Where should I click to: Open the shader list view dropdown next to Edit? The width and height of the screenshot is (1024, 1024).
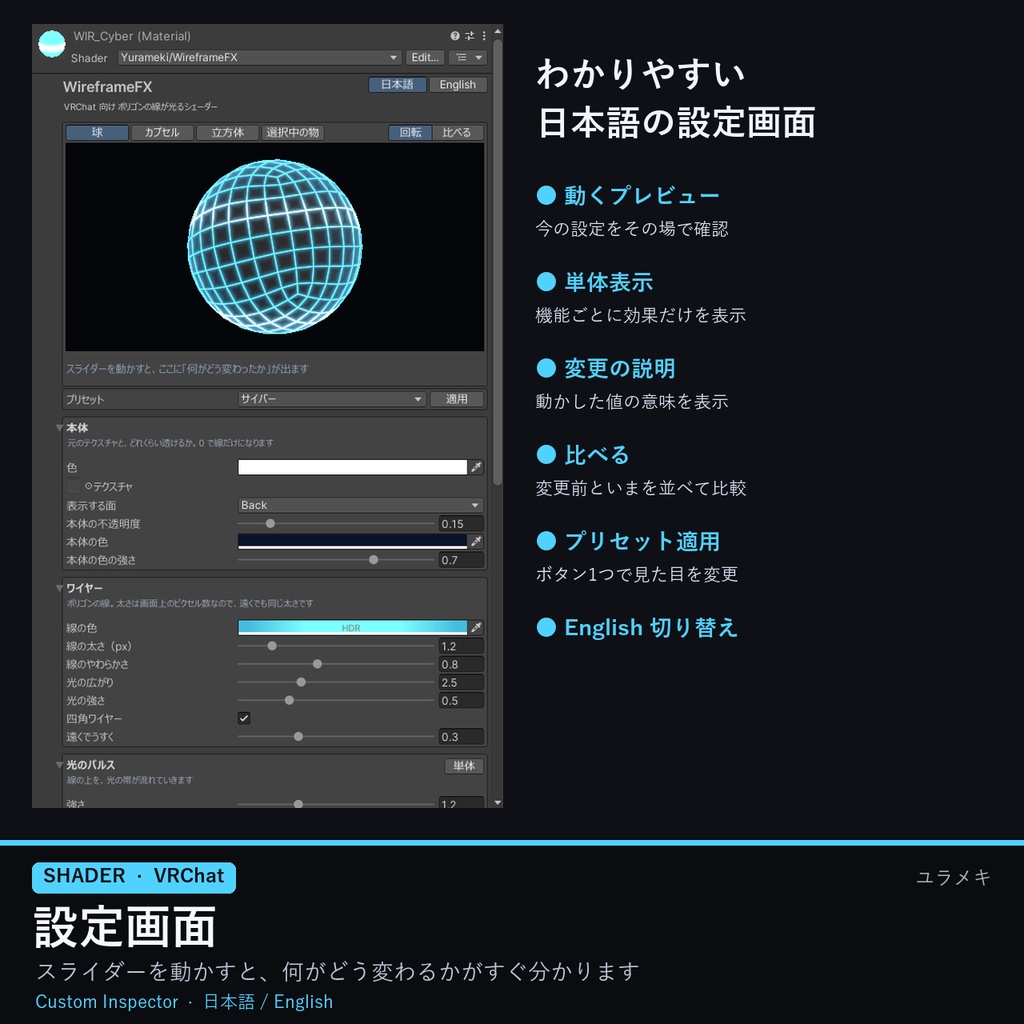(x=468, y=57)
